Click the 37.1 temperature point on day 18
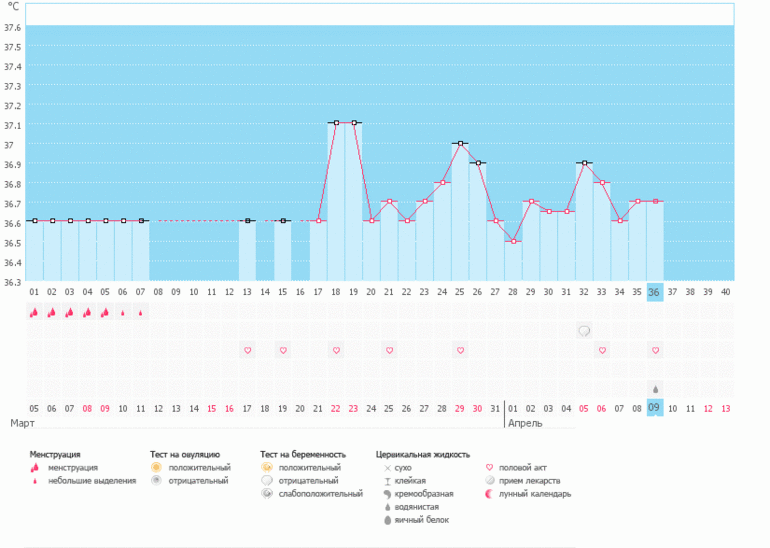The height and width of the screenshot is (548, 770). 336,123
